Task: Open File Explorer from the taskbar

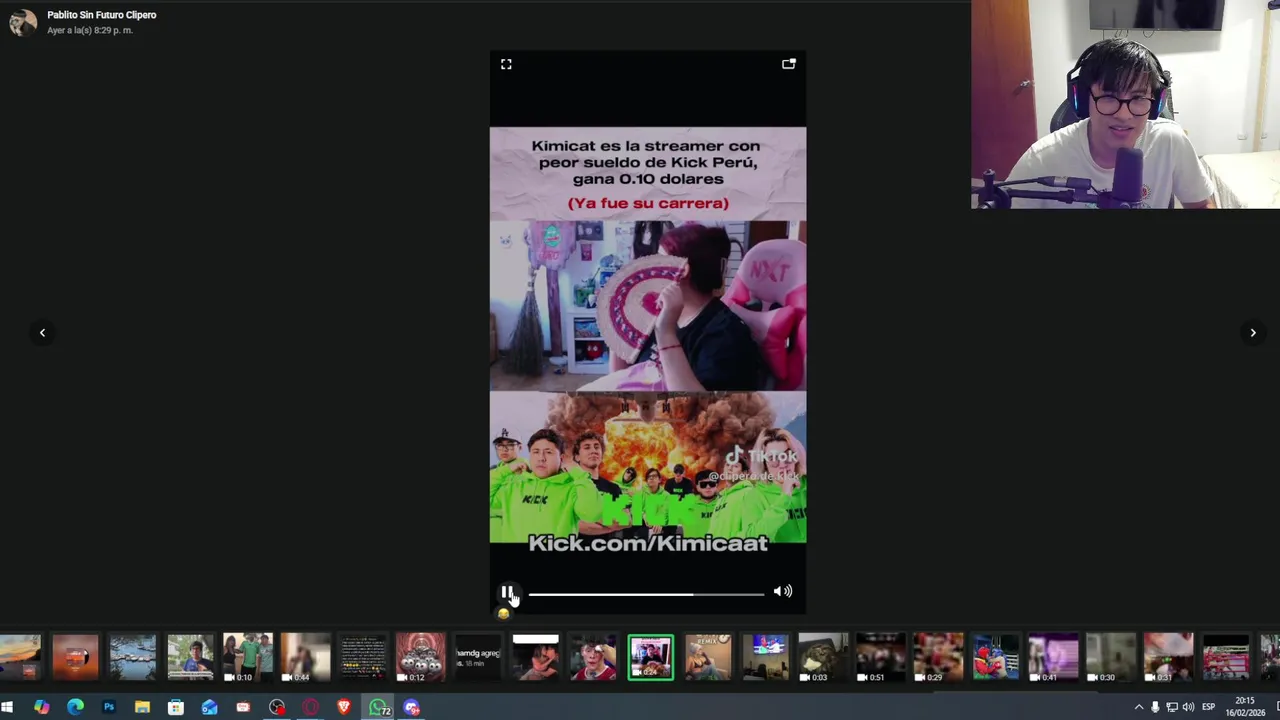Action: (142, 707)
